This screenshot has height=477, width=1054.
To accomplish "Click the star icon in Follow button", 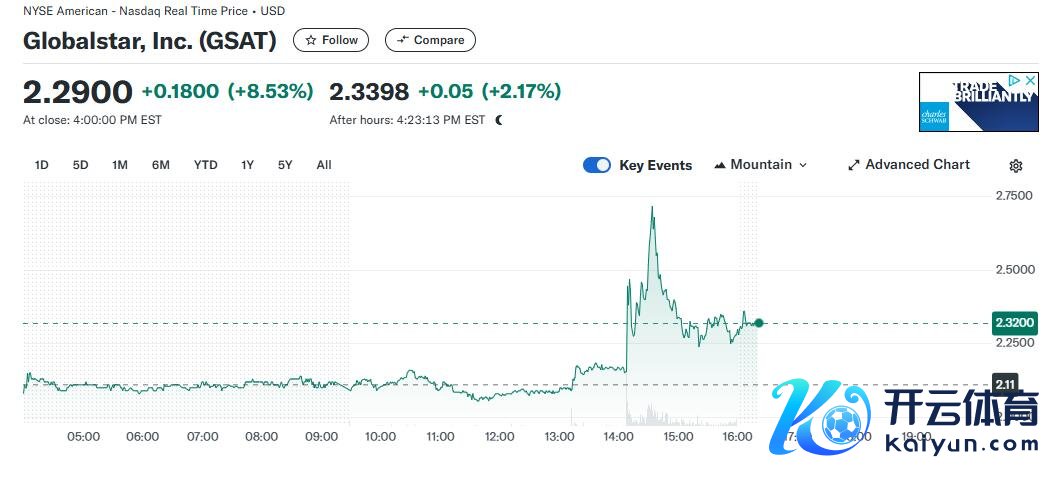I will click(x=311, y=40).
